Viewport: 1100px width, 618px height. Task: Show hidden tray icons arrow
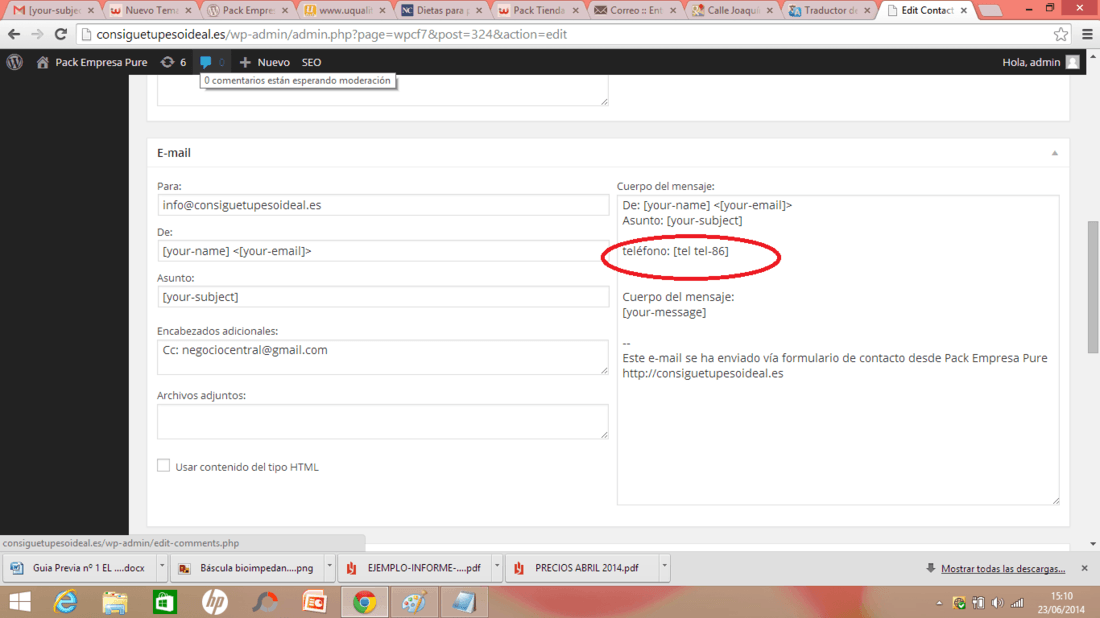pyautogui.click(x=939, y=603)
